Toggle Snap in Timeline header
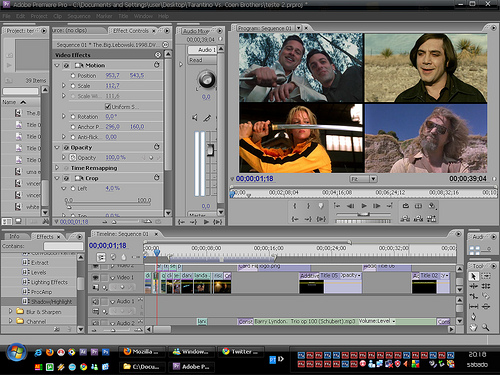500x375 pixels. click(x=101, y=257)
